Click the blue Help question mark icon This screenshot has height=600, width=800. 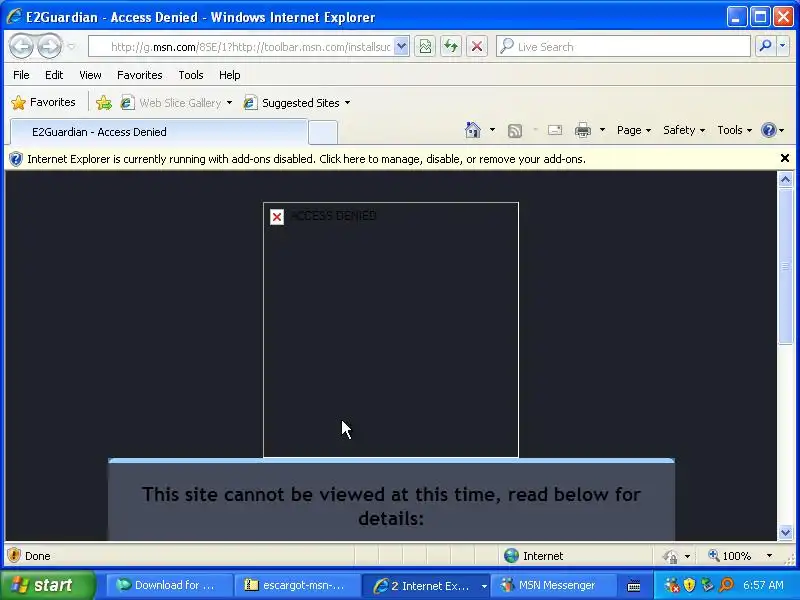[768, 130]
